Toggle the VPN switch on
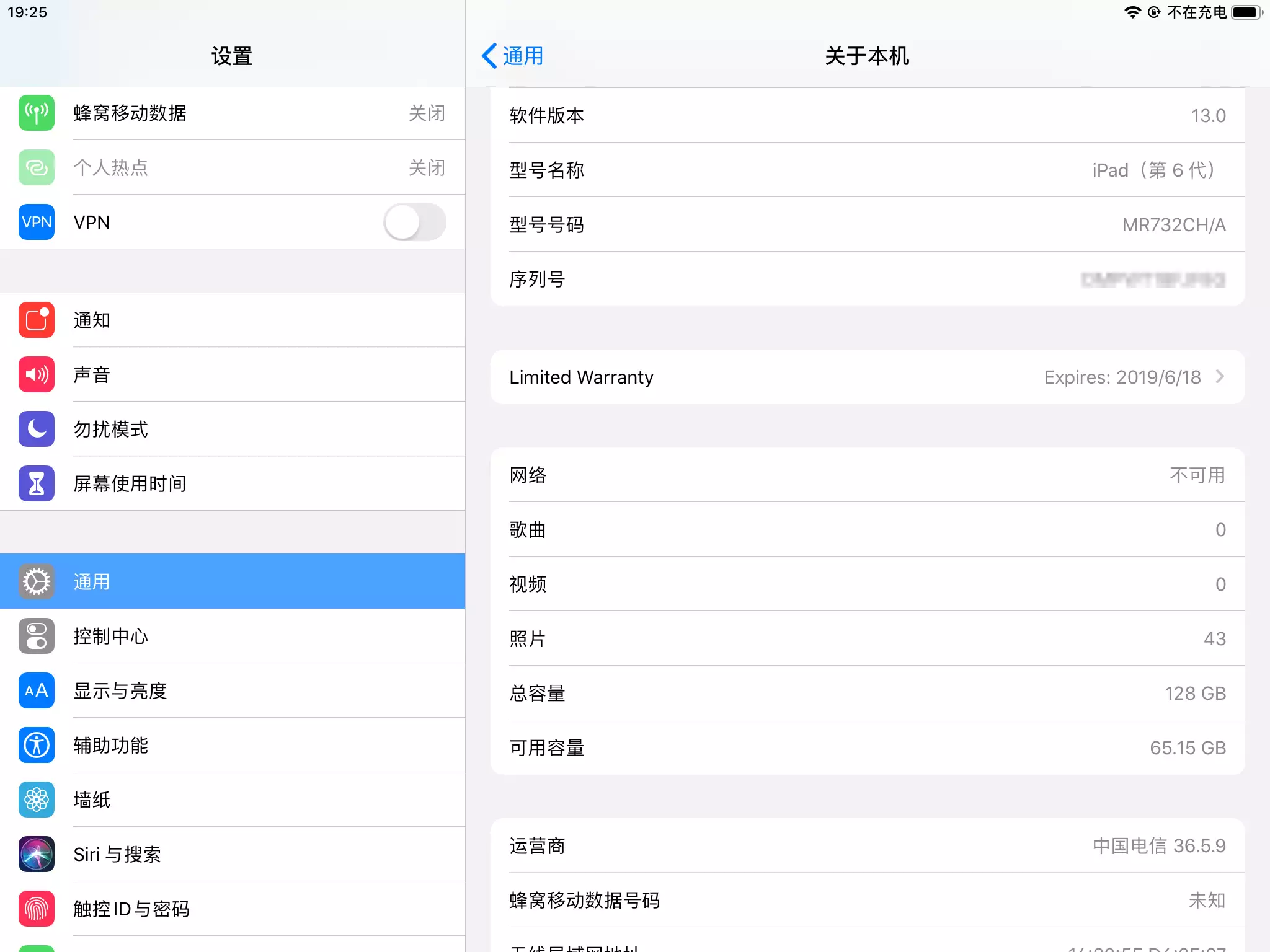Viewport: 1270px width, 952px height. click(414, 222)
